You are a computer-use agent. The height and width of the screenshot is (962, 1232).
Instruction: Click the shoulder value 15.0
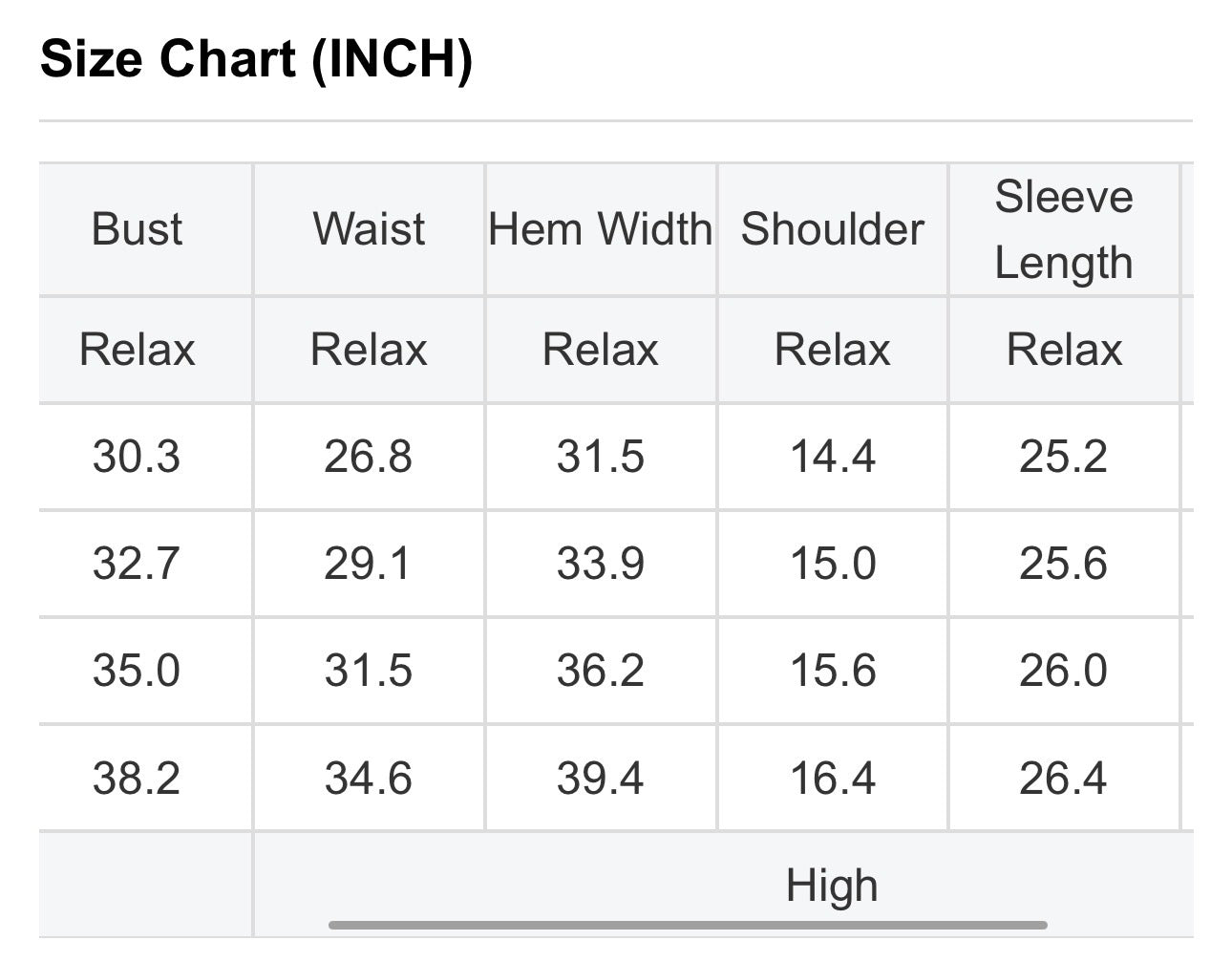pos(833,564)
